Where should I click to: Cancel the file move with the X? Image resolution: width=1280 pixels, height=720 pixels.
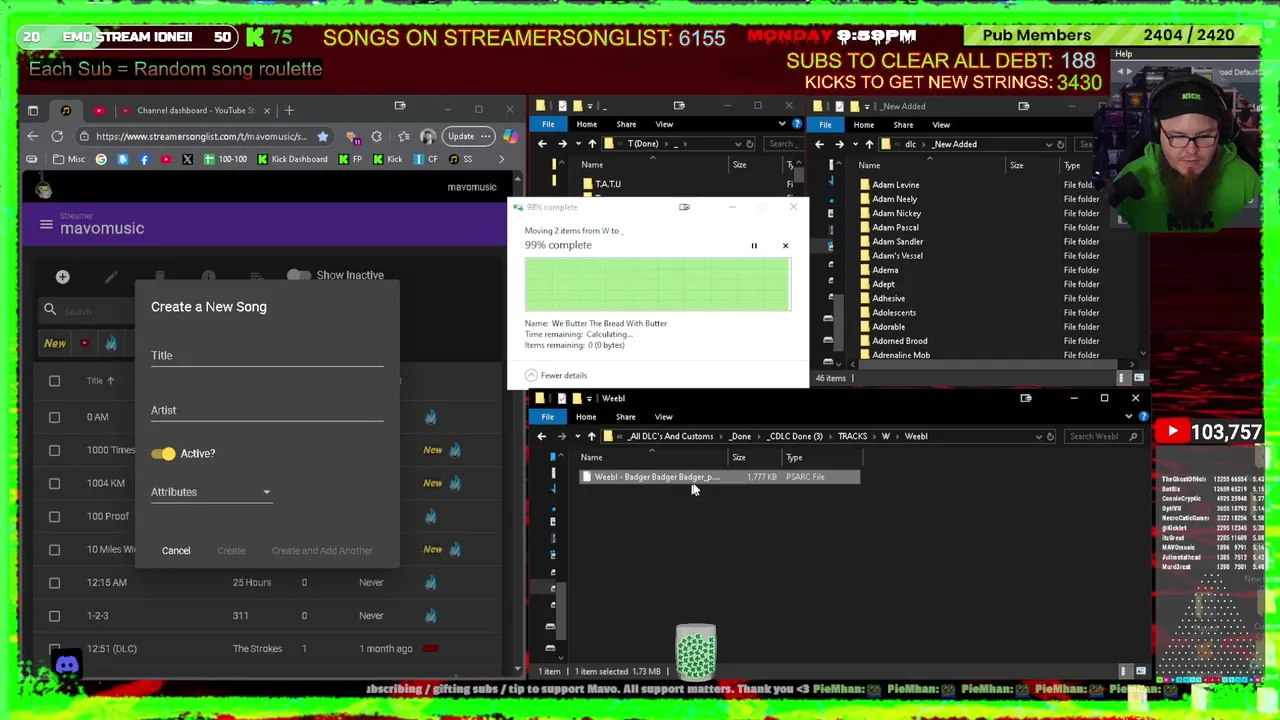click(x=785, y=245)
